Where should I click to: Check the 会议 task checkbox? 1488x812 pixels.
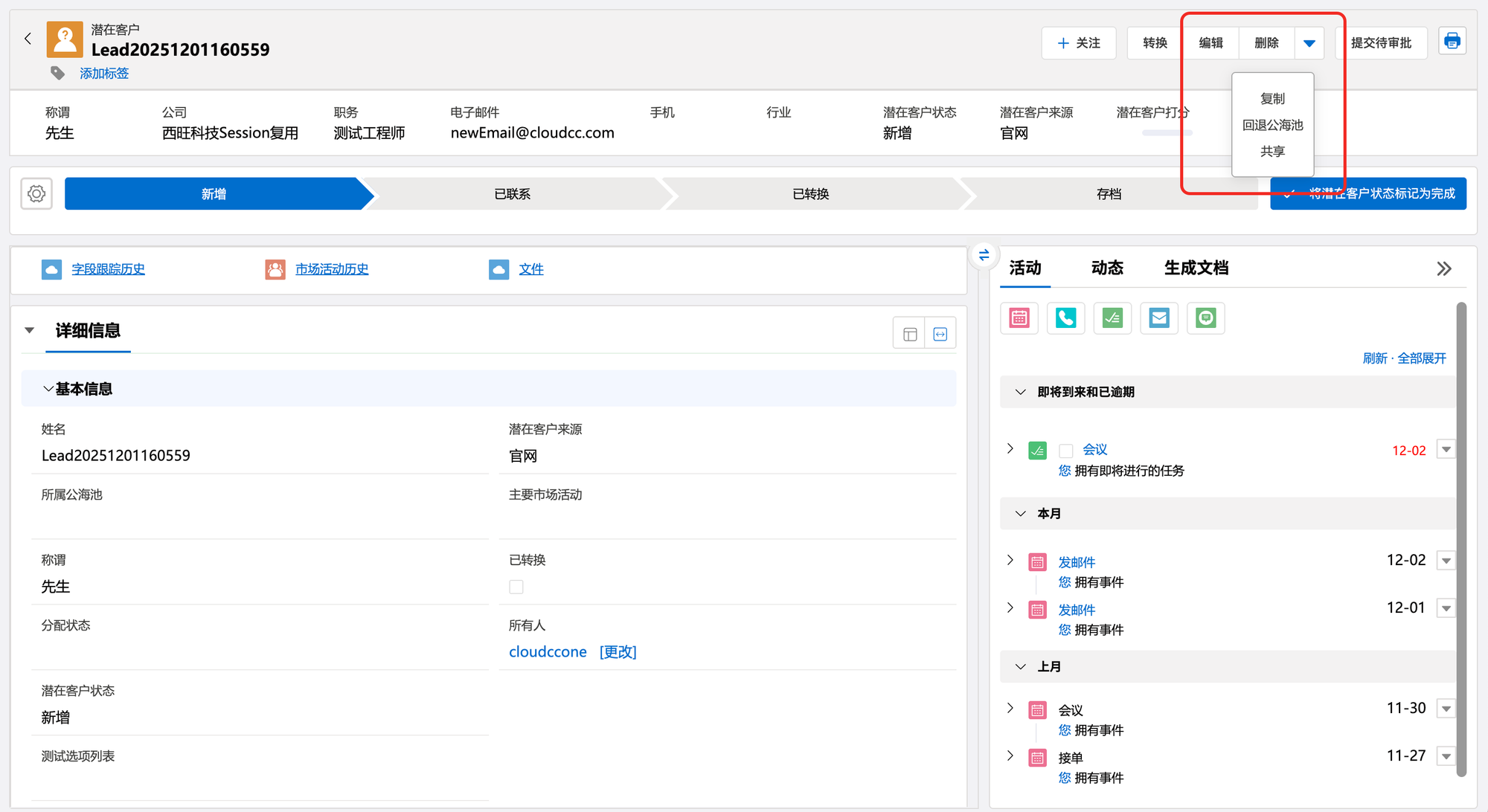pyautogui.click(x=1066, y=451)
